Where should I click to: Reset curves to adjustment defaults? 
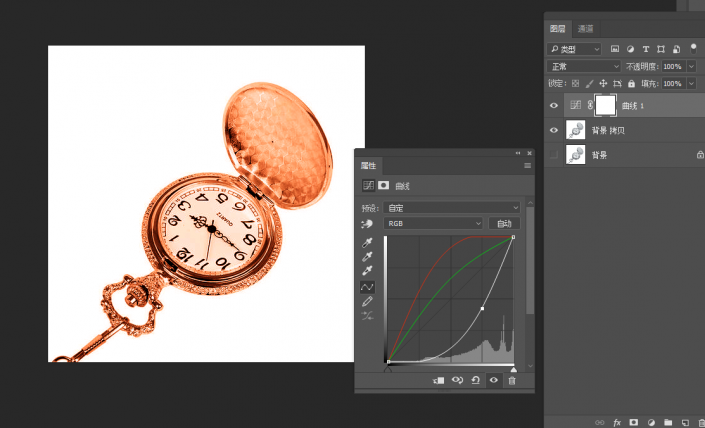[476, 380]
